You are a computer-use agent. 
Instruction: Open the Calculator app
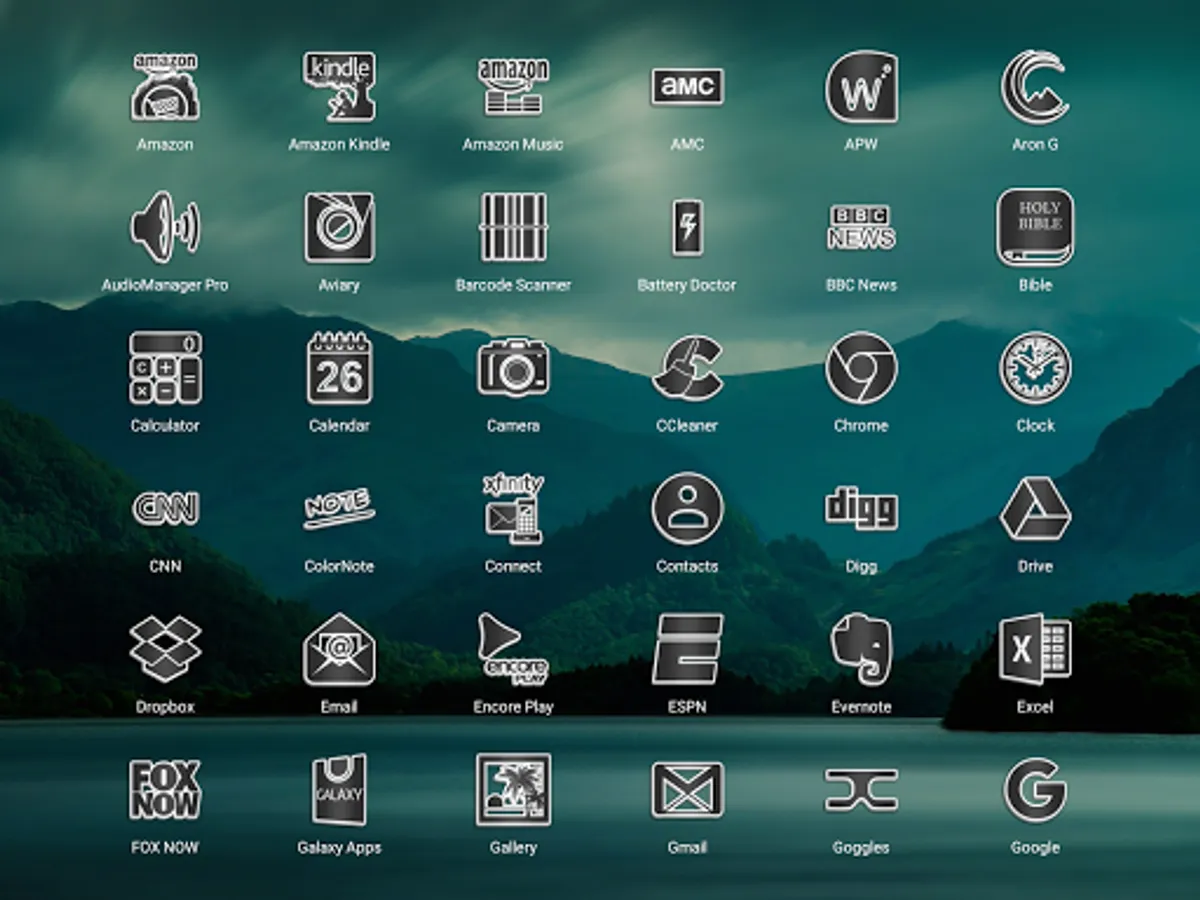pos(165,368)
